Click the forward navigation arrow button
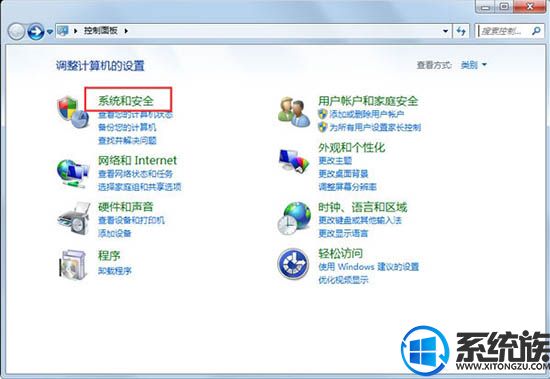Viewport: 550px width, 379px height. 36,32
